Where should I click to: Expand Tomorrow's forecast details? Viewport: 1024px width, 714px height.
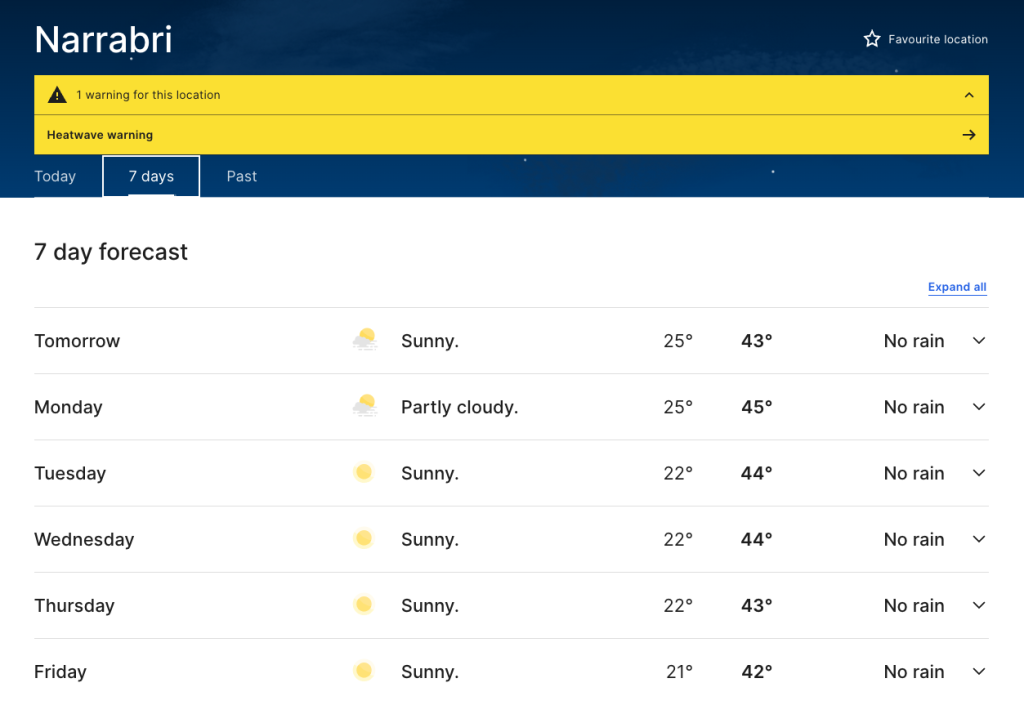coord(979,341)
